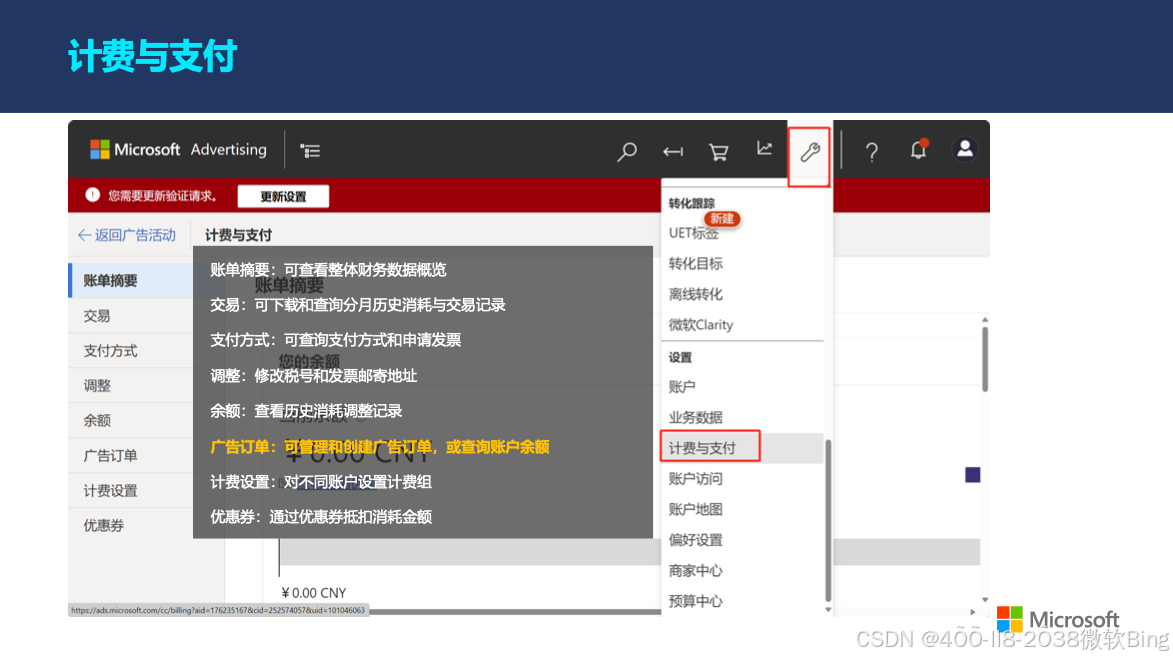The width and height of the screenshot is (1173, 659).
Task: Open the user profile avatar
Action: click(965, 149)
